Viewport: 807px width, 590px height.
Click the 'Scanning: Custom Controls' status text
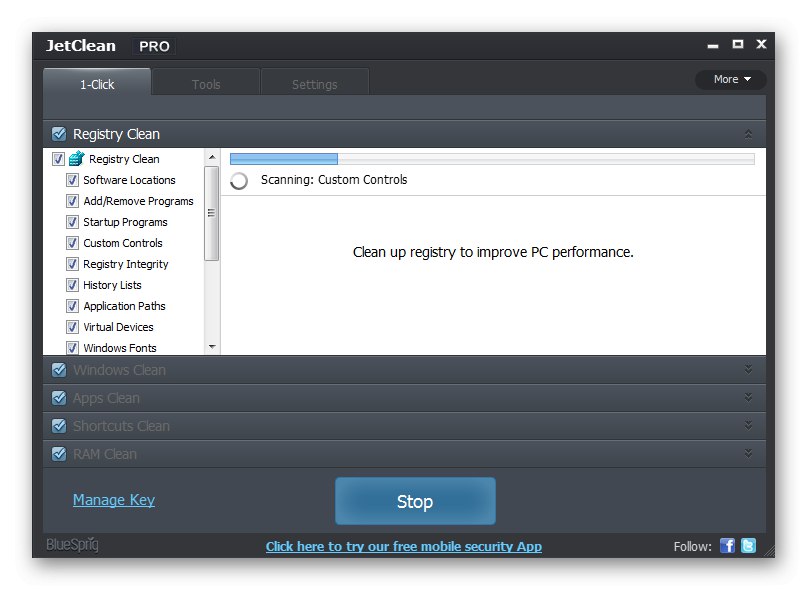pos(334,180)
